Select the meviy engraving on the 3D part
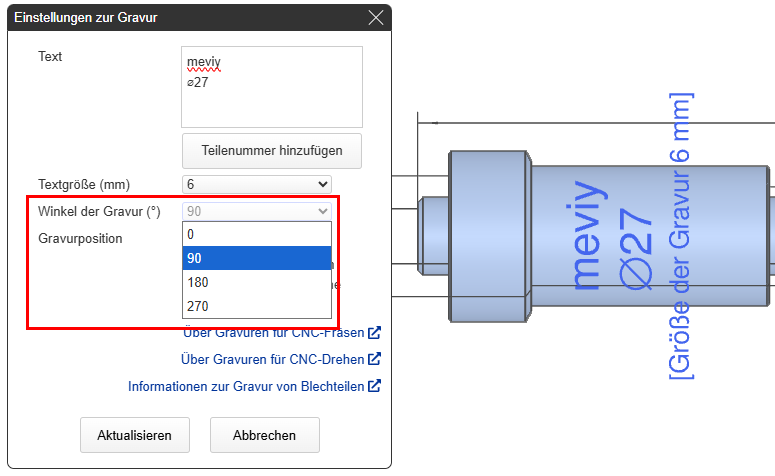 click(x=590, y=238)
